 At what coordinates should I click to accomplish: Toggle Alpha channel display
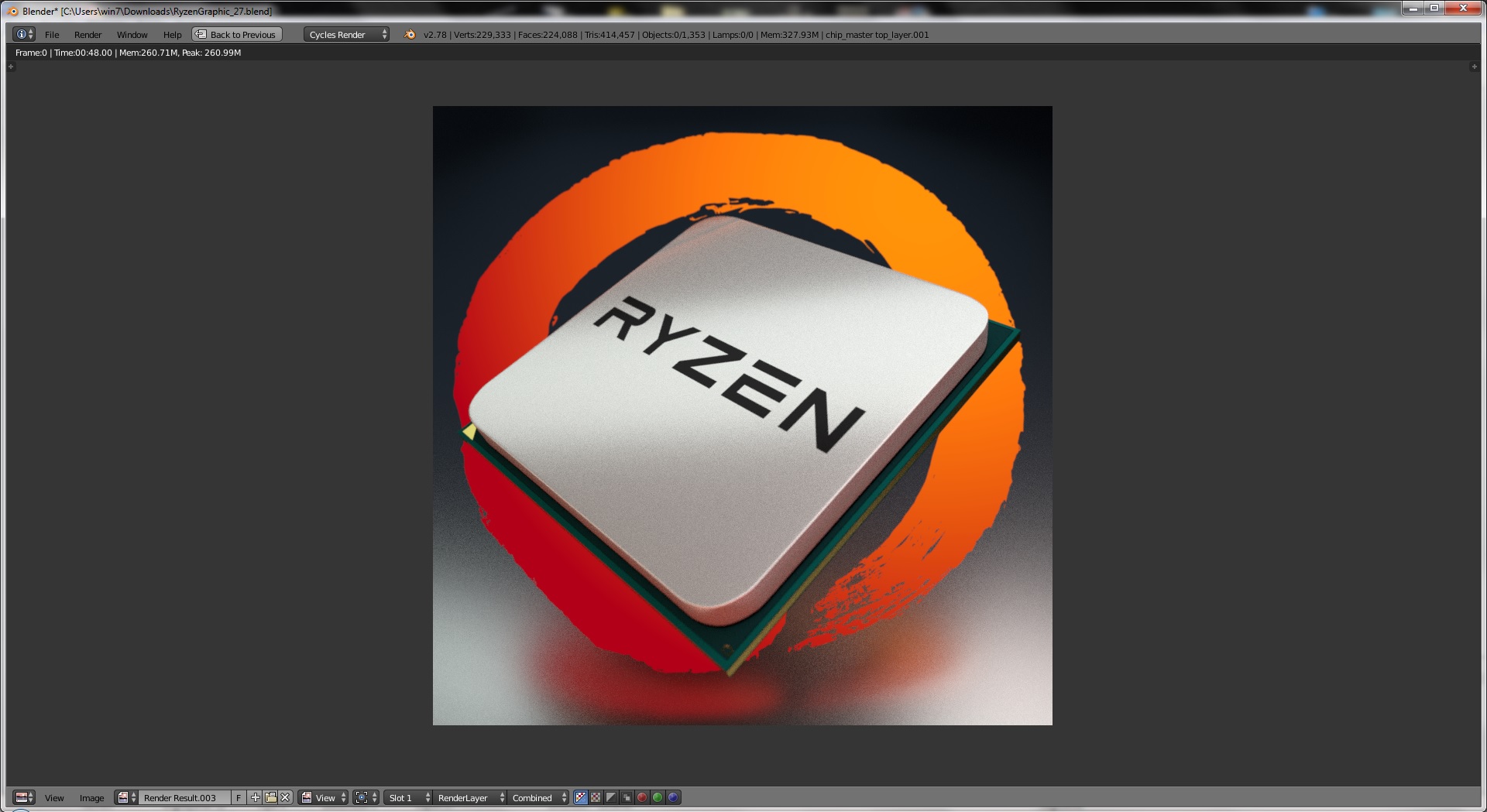[611, 797]
